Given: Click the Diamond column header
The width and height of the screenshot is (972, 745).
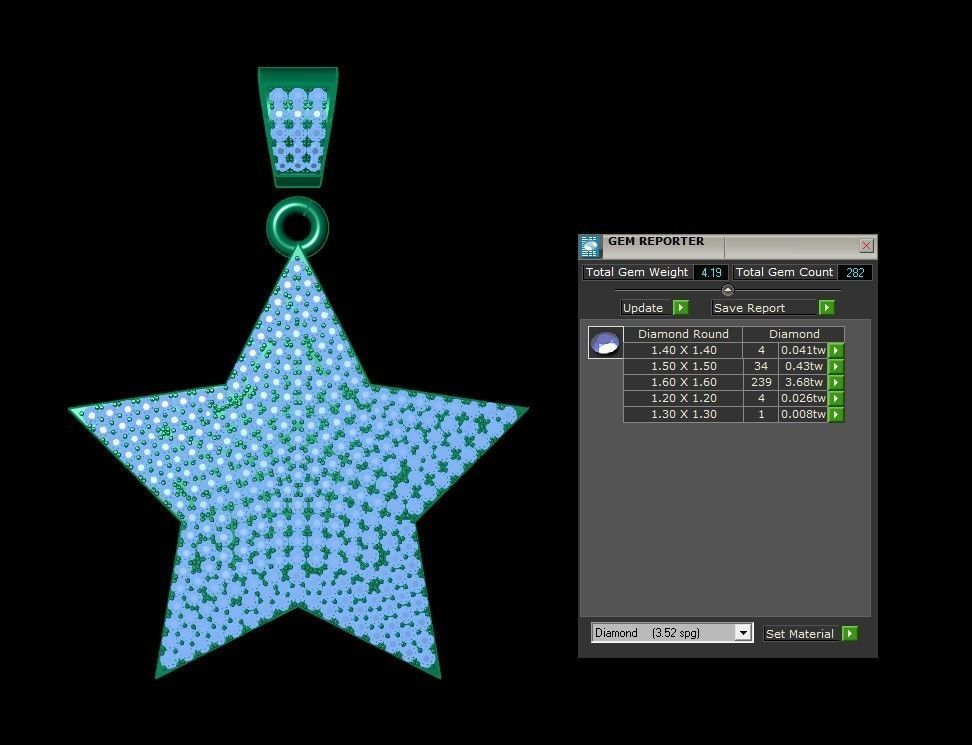Looking at the screenshot, I should pos(794,334).
